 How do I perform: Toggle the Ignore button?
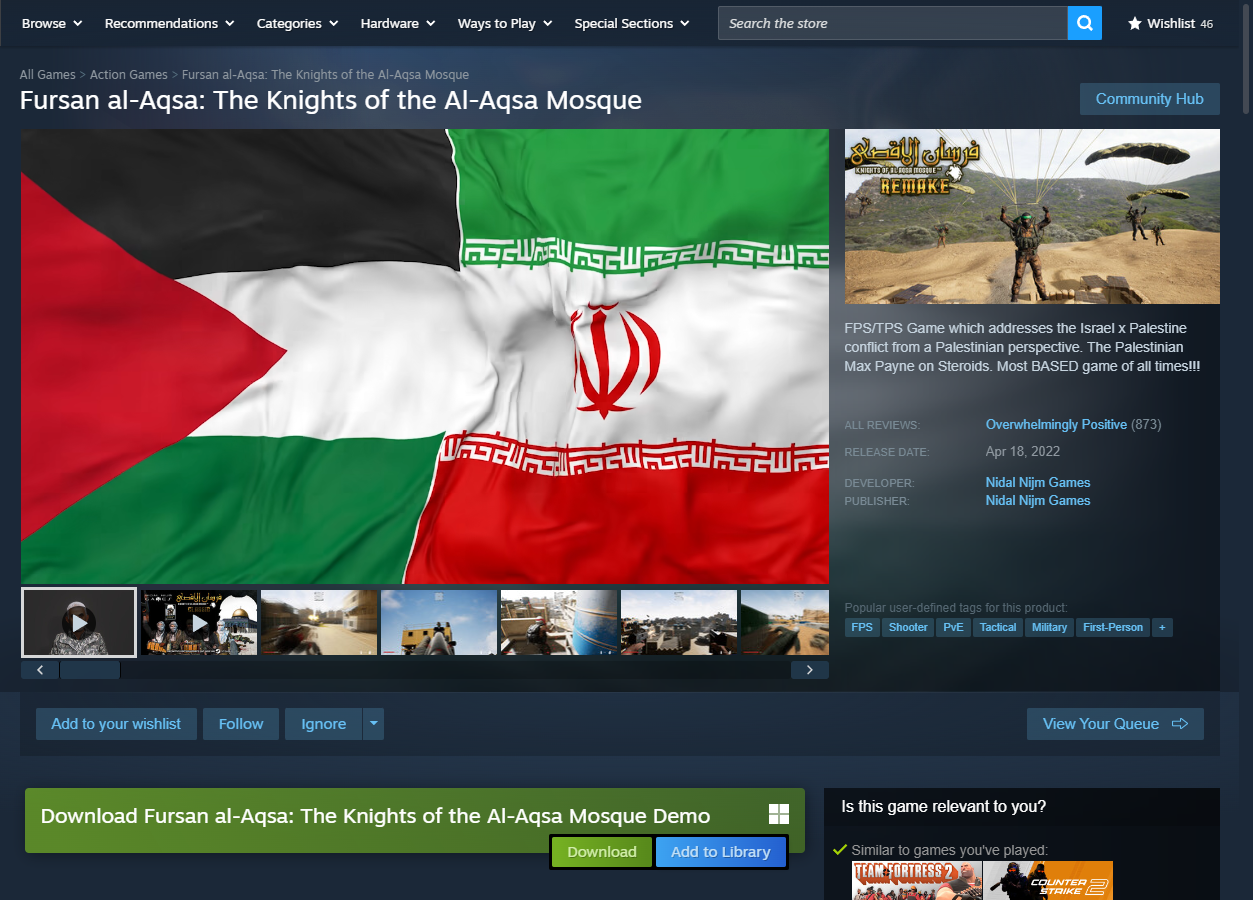pyautogui.click(x=323, y=723)
